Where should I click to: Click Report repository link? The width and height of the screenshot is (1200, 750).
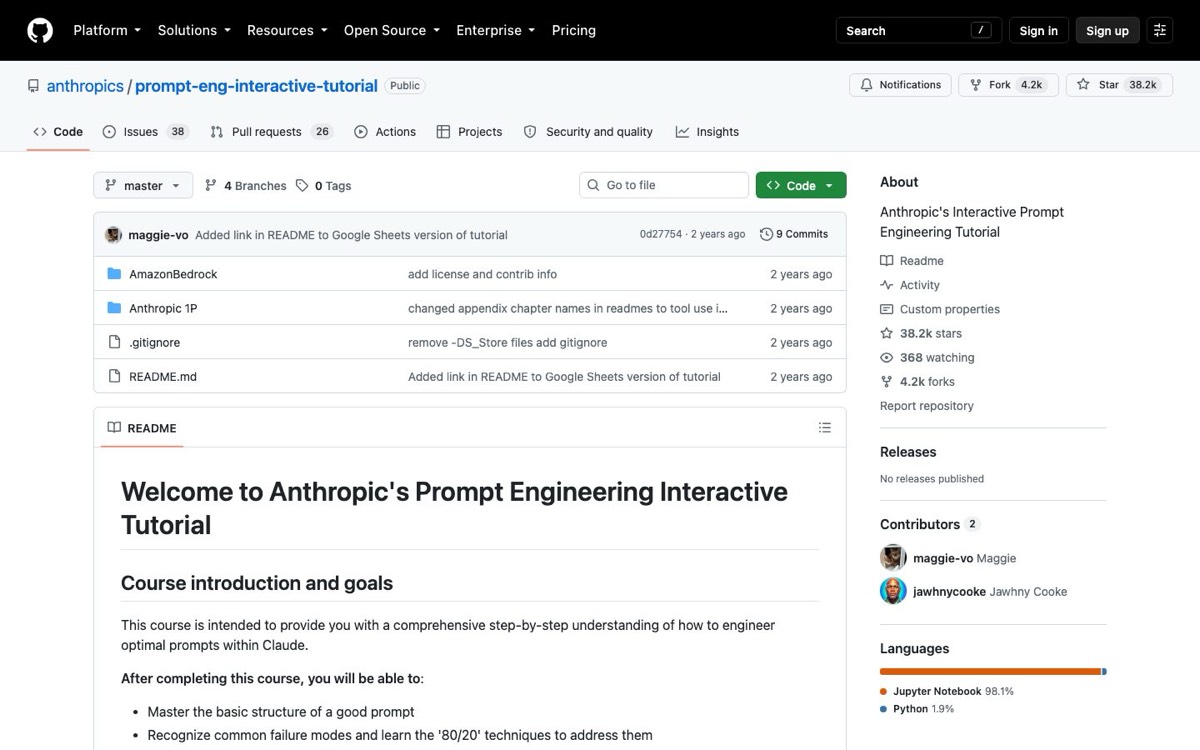926,406
